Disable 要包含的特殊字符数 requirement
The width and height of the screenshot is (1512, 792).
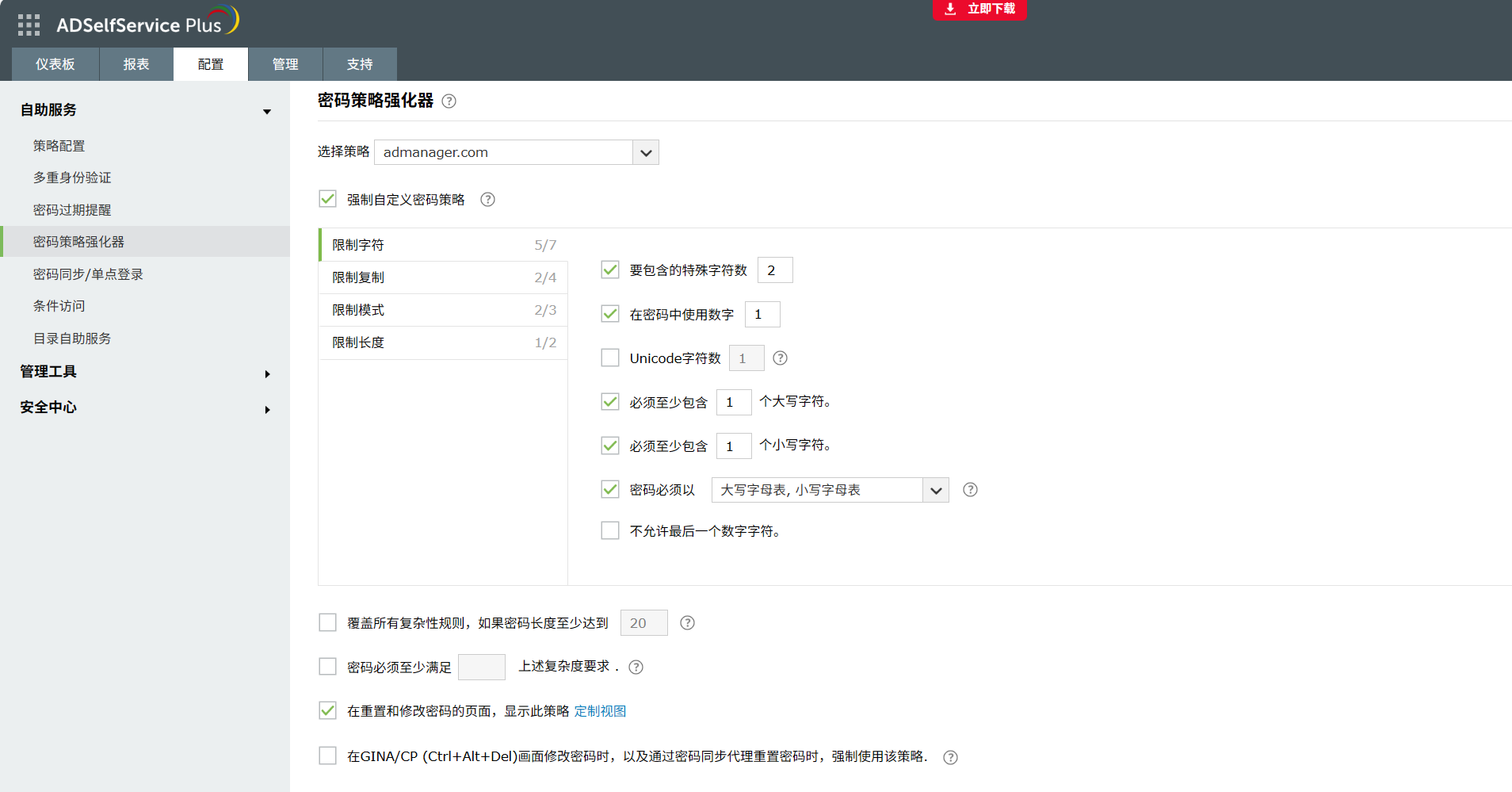[x=610, y=270]
